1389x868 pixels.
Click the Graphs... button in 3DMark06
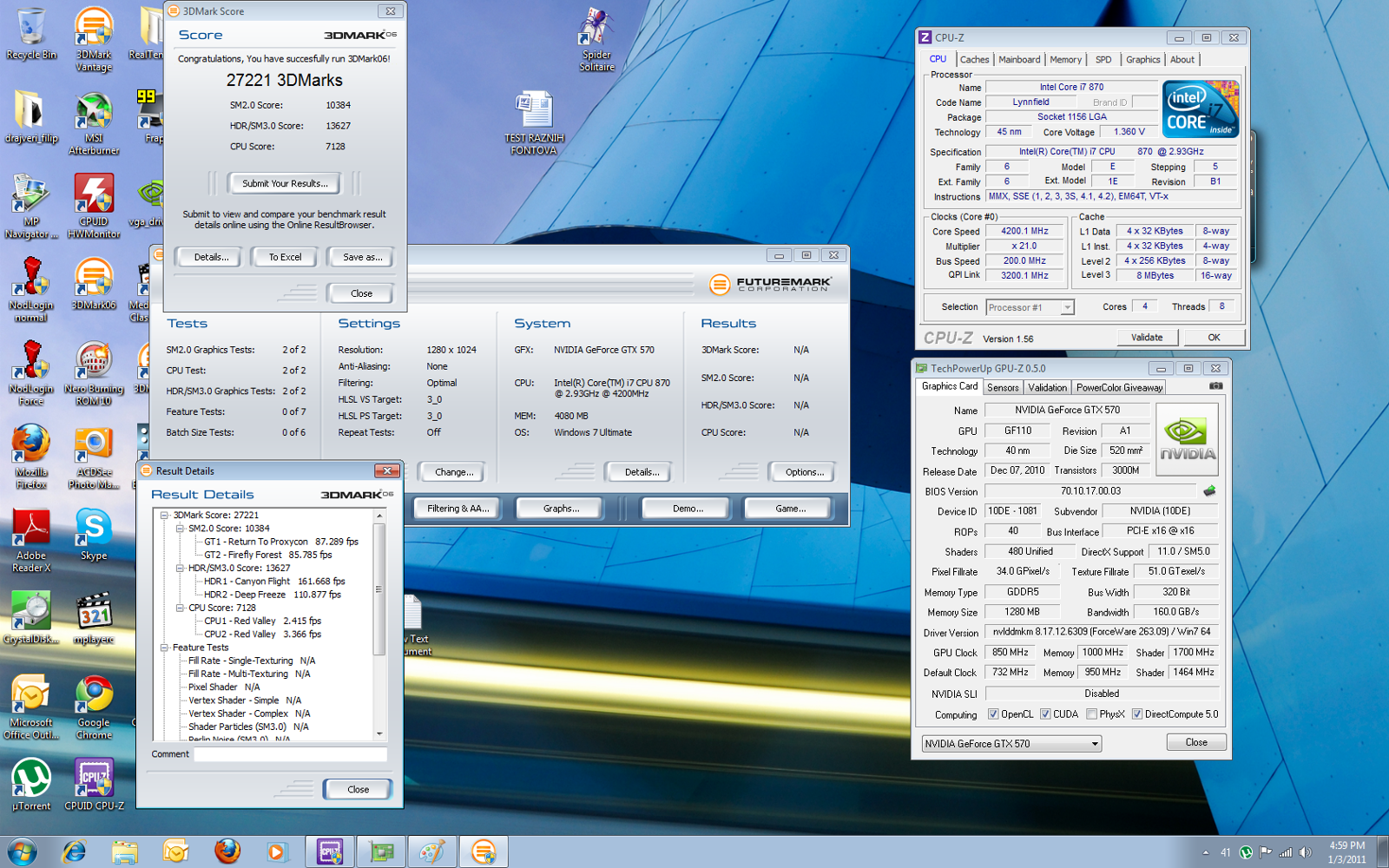561,509
